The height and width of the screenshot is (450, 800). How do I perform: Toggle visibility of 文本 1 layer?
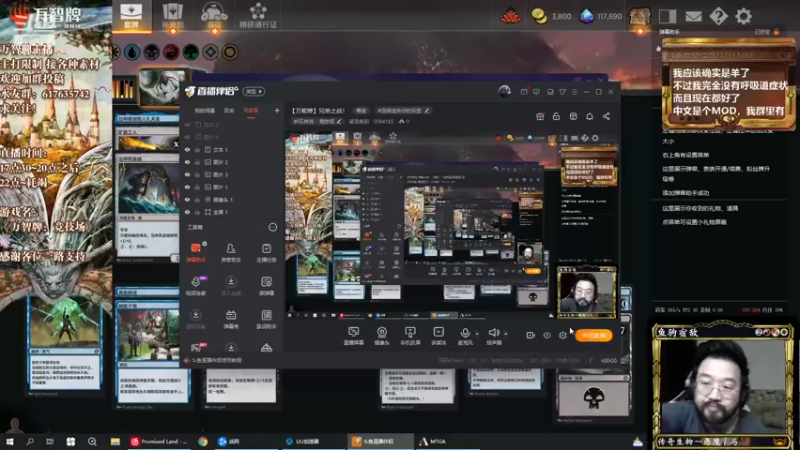pyautogui.click(x=187, y=149)
